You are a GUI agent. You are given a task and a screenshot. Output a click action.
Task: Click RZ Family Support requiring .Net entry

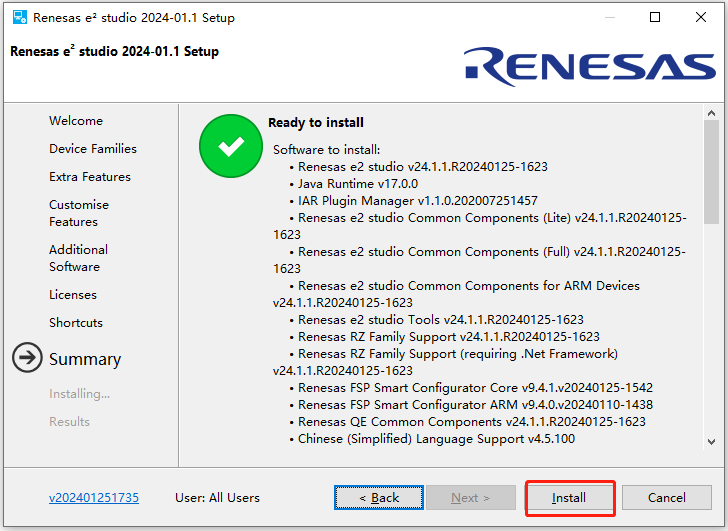coord(446,362)
